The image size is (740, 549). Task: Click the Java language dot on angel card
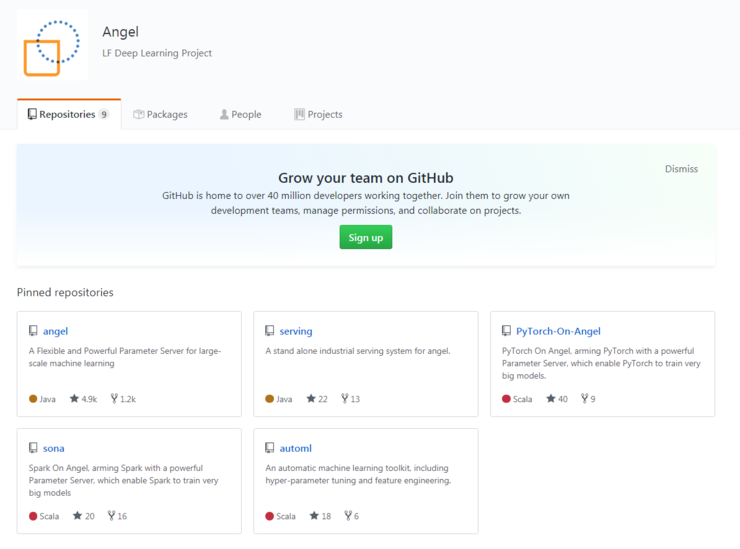(33, 399)
